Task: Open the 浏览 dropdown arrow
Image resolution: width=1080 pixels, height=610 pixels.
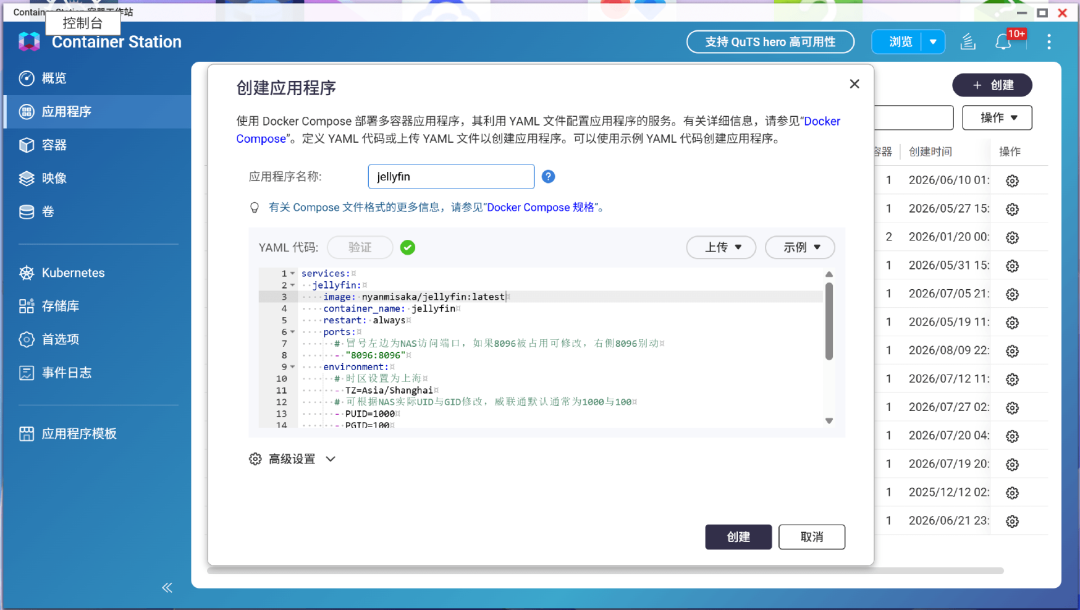Action: tap(933, 42)
